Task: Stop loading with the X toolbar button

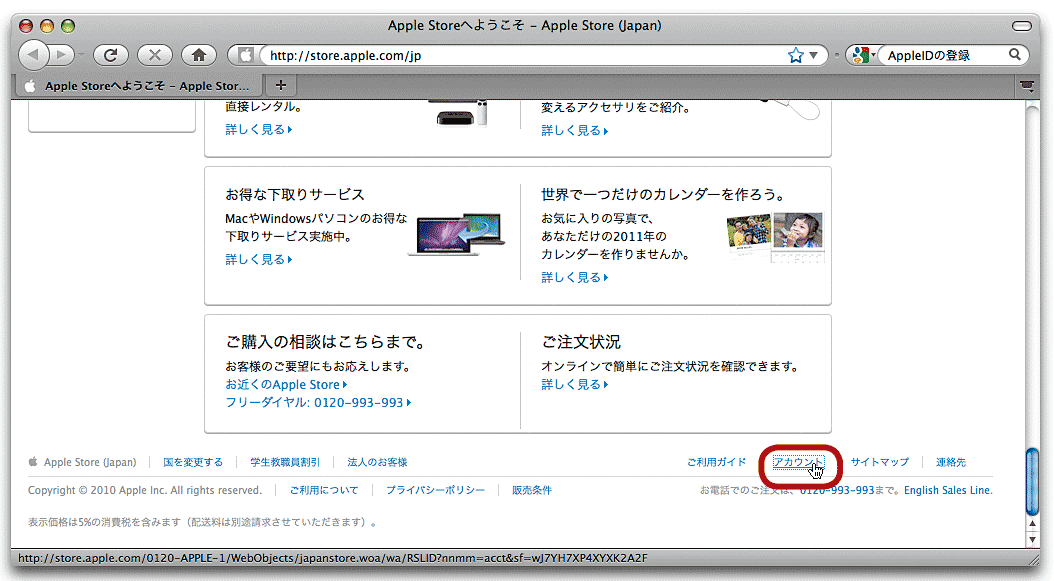Action: [155, 55]
